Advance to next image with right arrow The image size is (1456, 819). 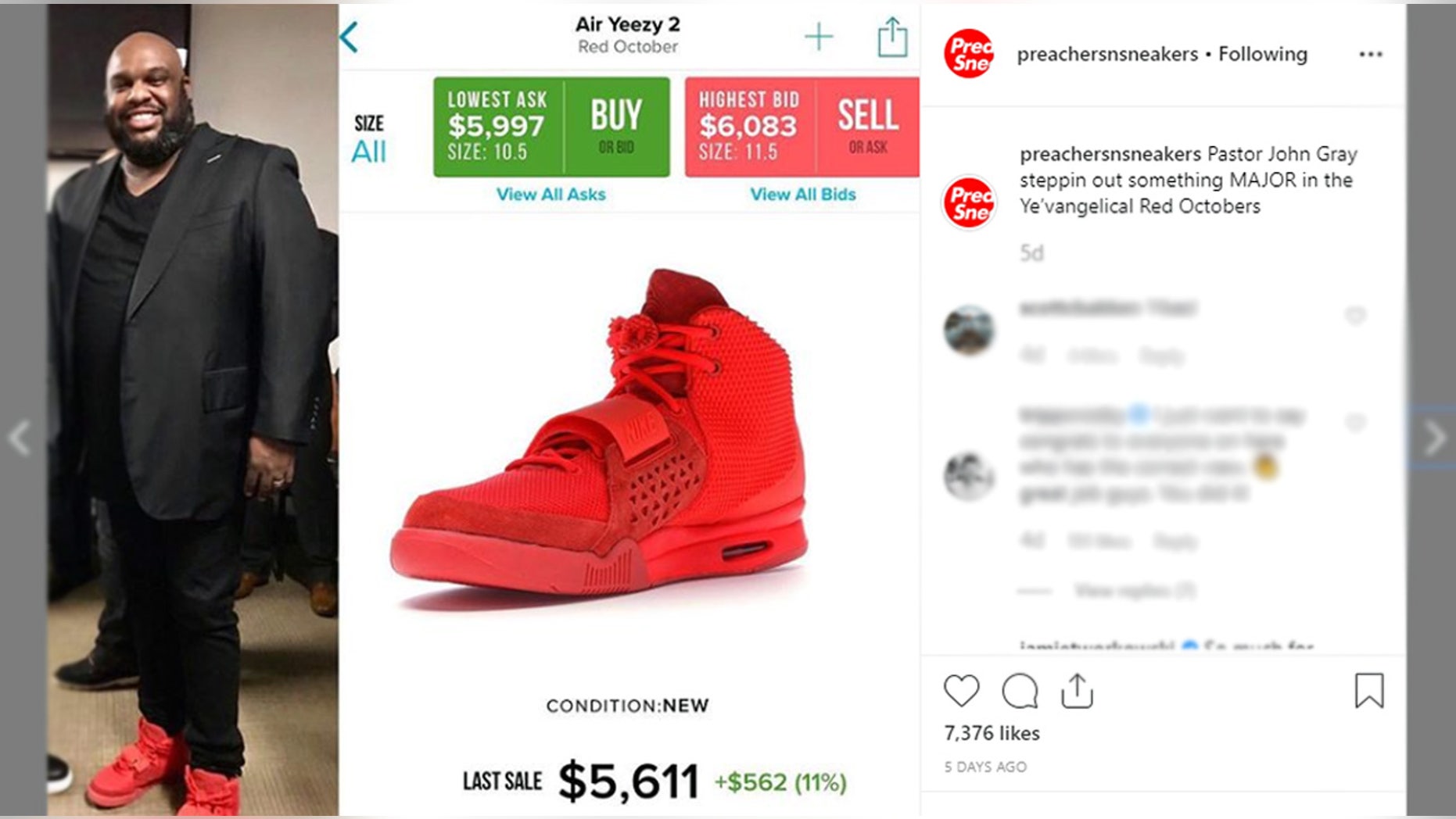[x=1435, y=438]
